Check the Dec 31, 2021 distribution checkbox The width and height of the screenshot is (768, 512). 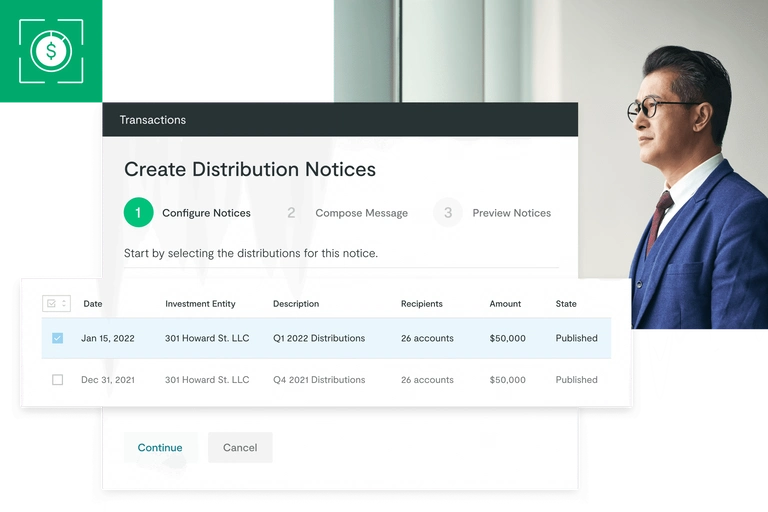pos(57,380)
